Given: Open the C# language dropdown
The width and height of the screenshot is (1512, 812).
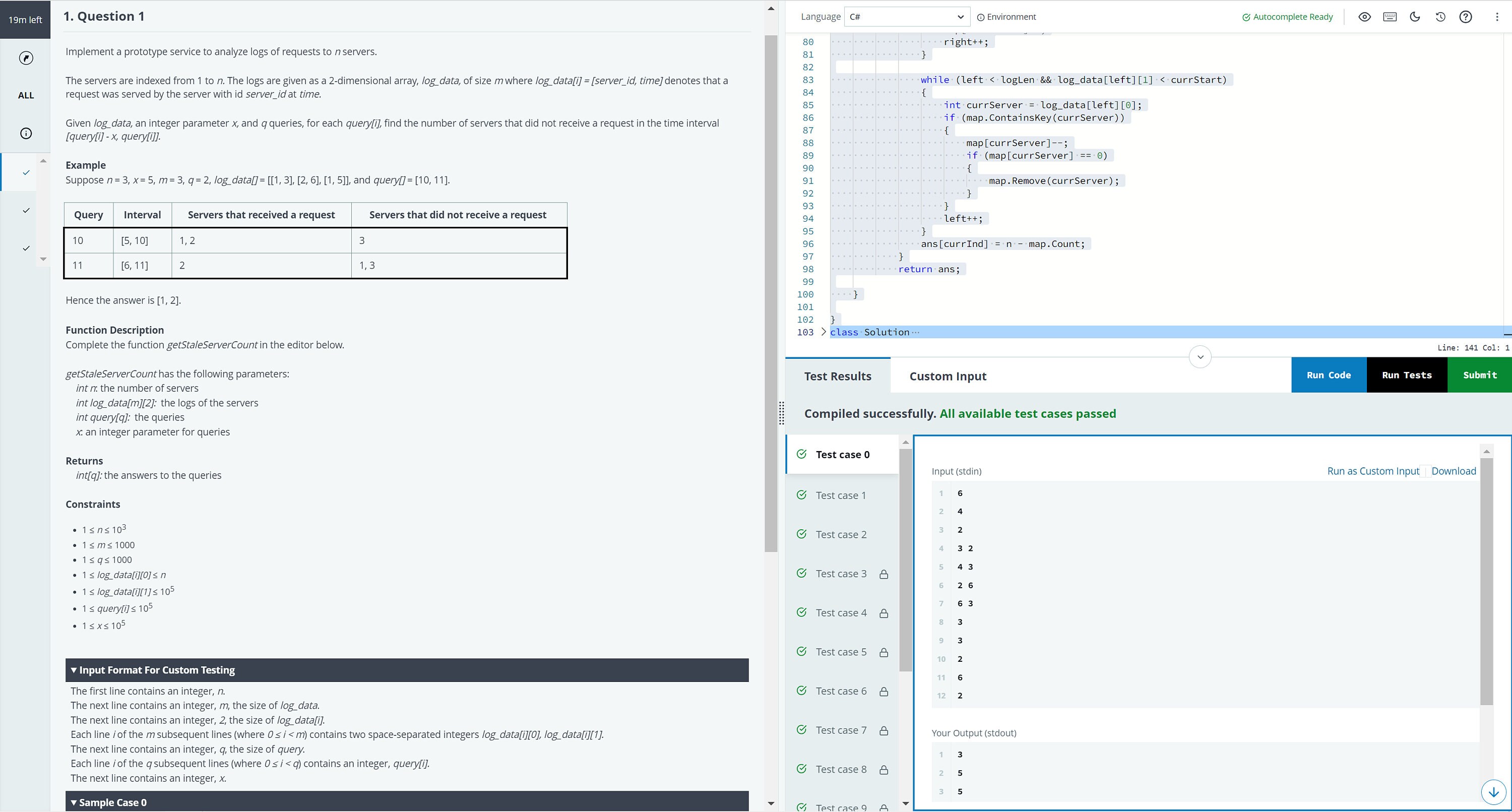Looking at the screenshot, I should 906,17.
